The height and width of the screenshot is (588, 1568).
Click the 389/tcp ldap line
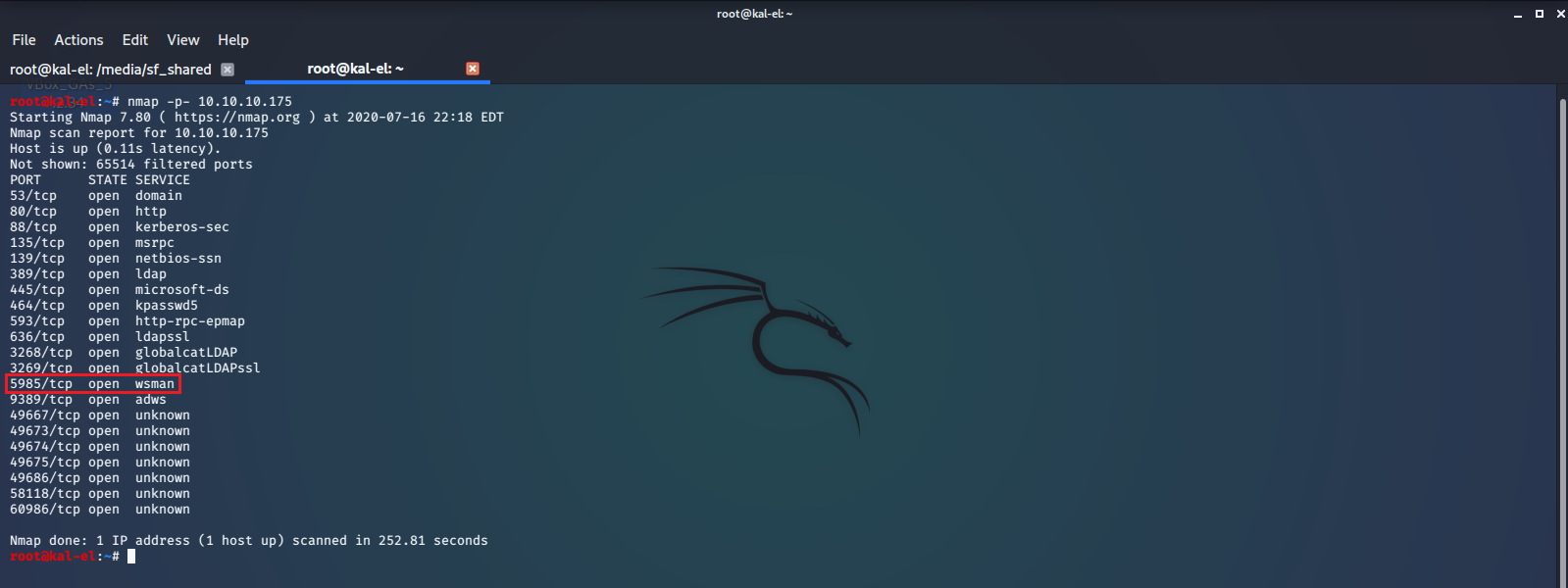point(88,274)
